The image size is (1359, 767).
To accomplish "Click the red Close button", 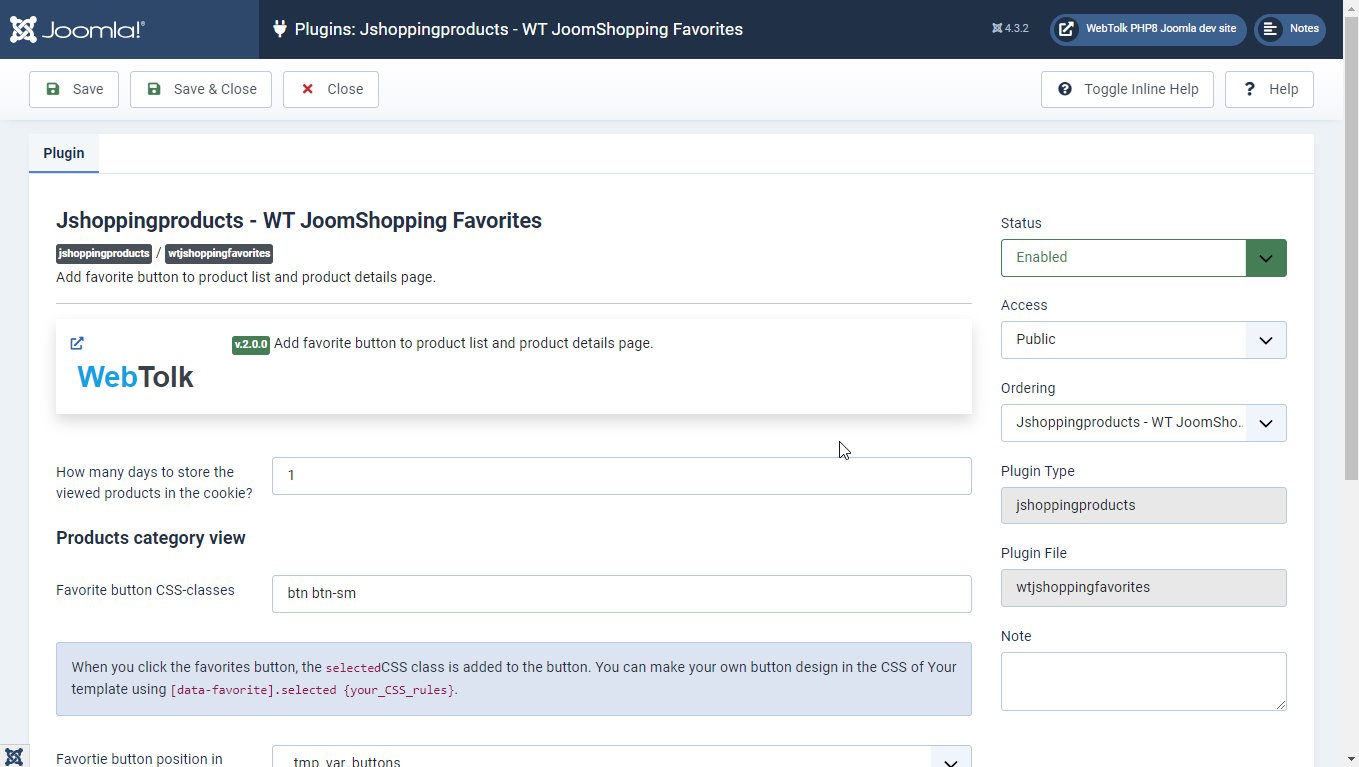I will pyautogui.click(x=331, y=89).
